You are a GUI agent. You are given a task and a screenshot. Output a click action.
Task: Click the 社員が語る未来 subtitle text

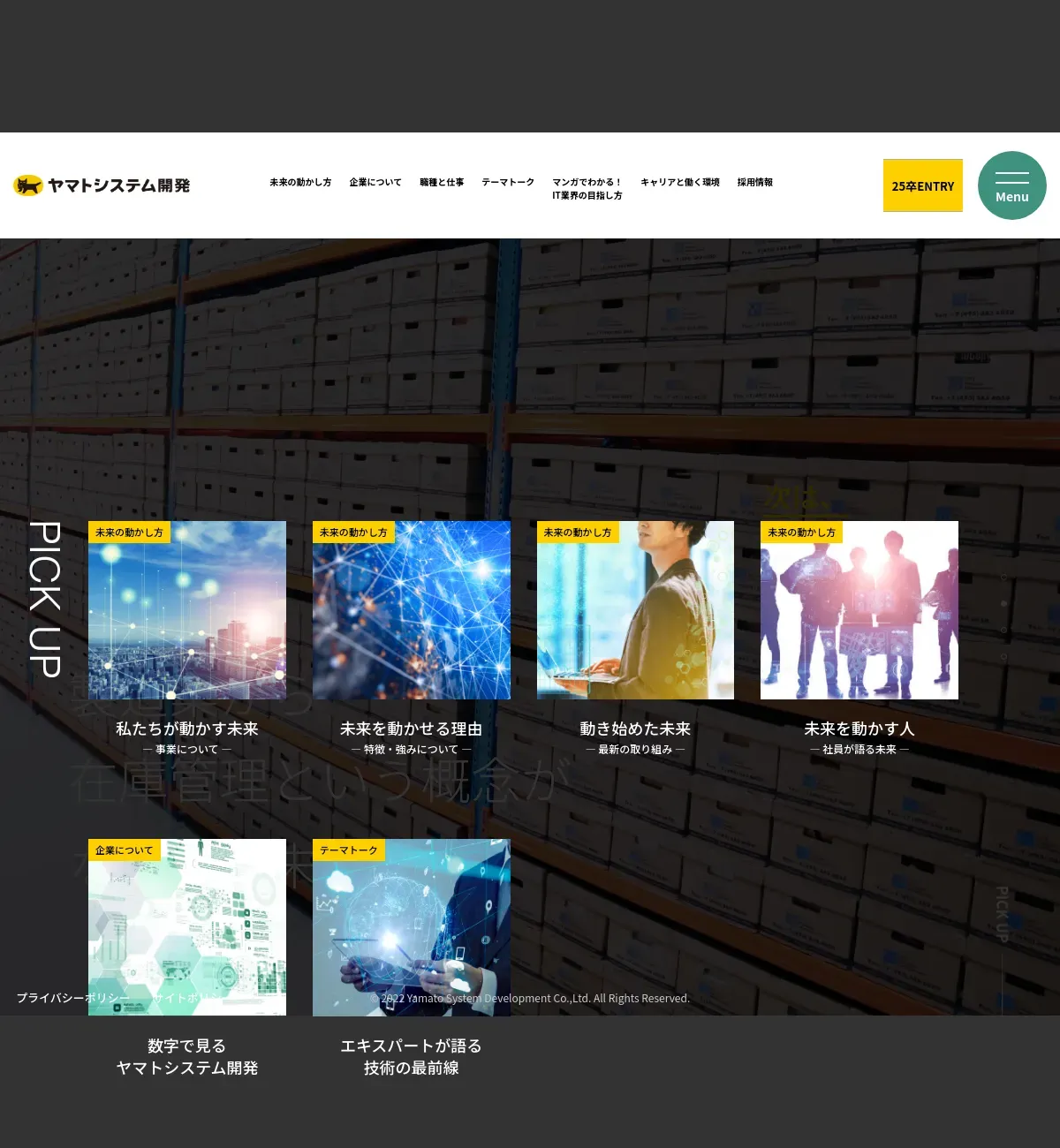[859, 750]
